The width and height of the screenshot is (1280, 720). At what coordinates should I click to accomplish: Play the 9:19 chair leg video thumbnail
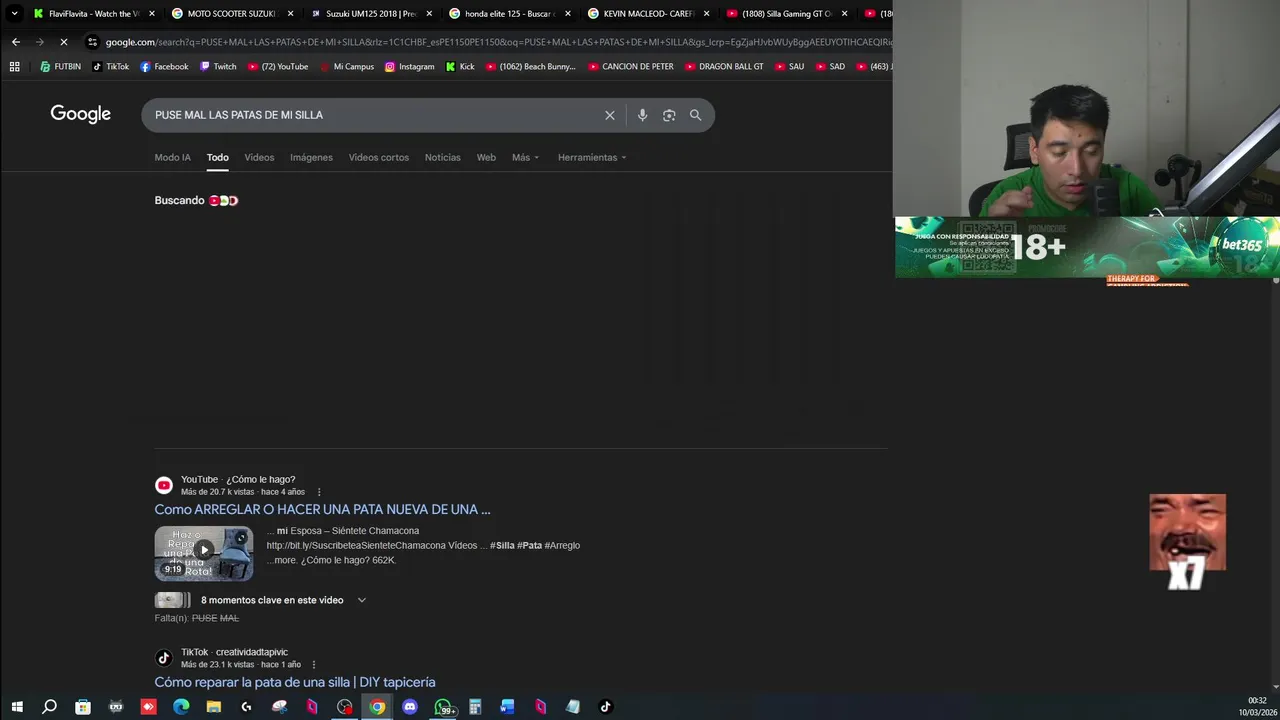click(204, 553)
